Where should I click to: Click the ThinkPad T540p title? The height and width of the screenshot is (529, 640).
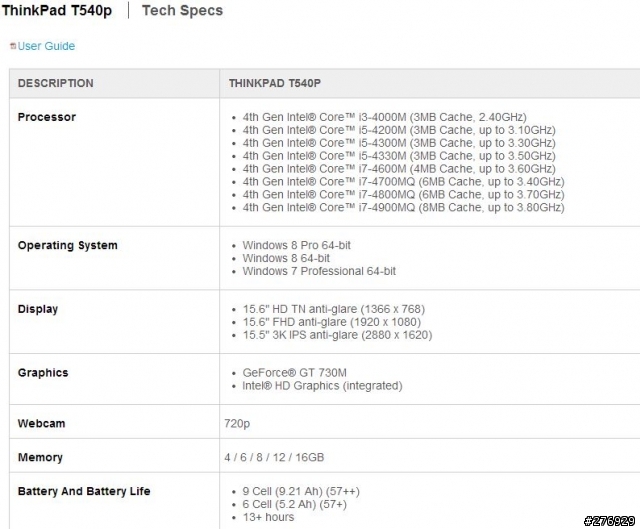coord(57,10)
